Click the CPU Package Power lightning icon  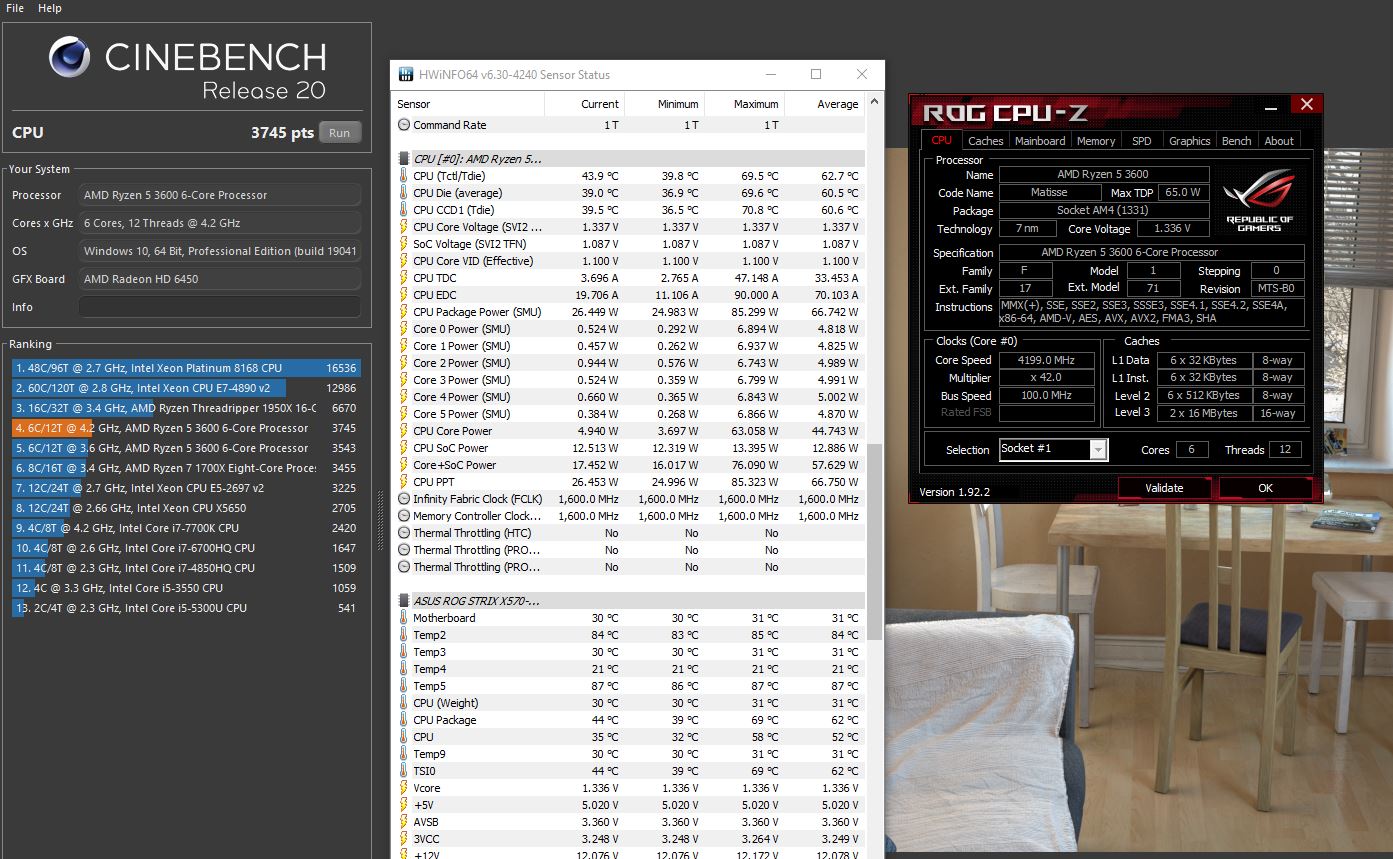click(x=404, y=312)
